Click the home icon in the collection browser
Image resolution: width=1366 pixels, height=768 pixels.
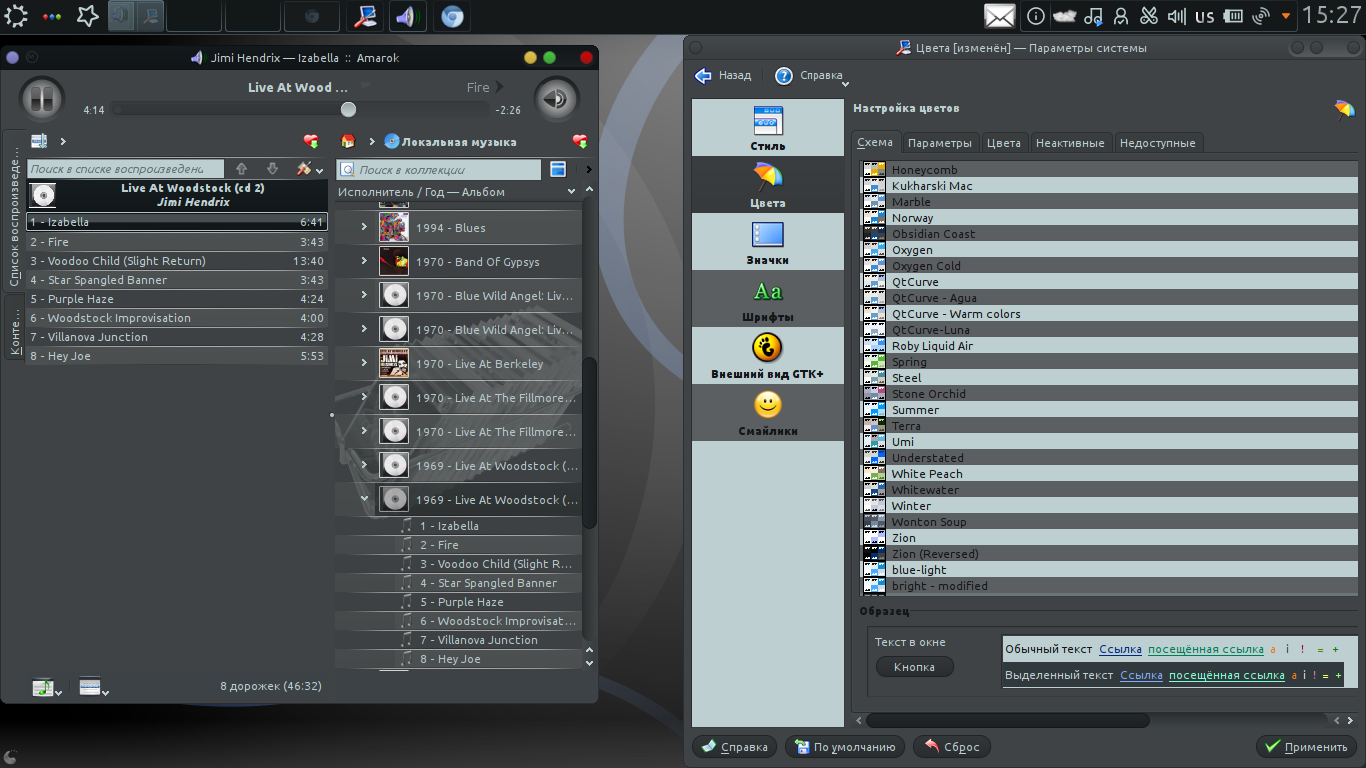[x=348, y=141]
